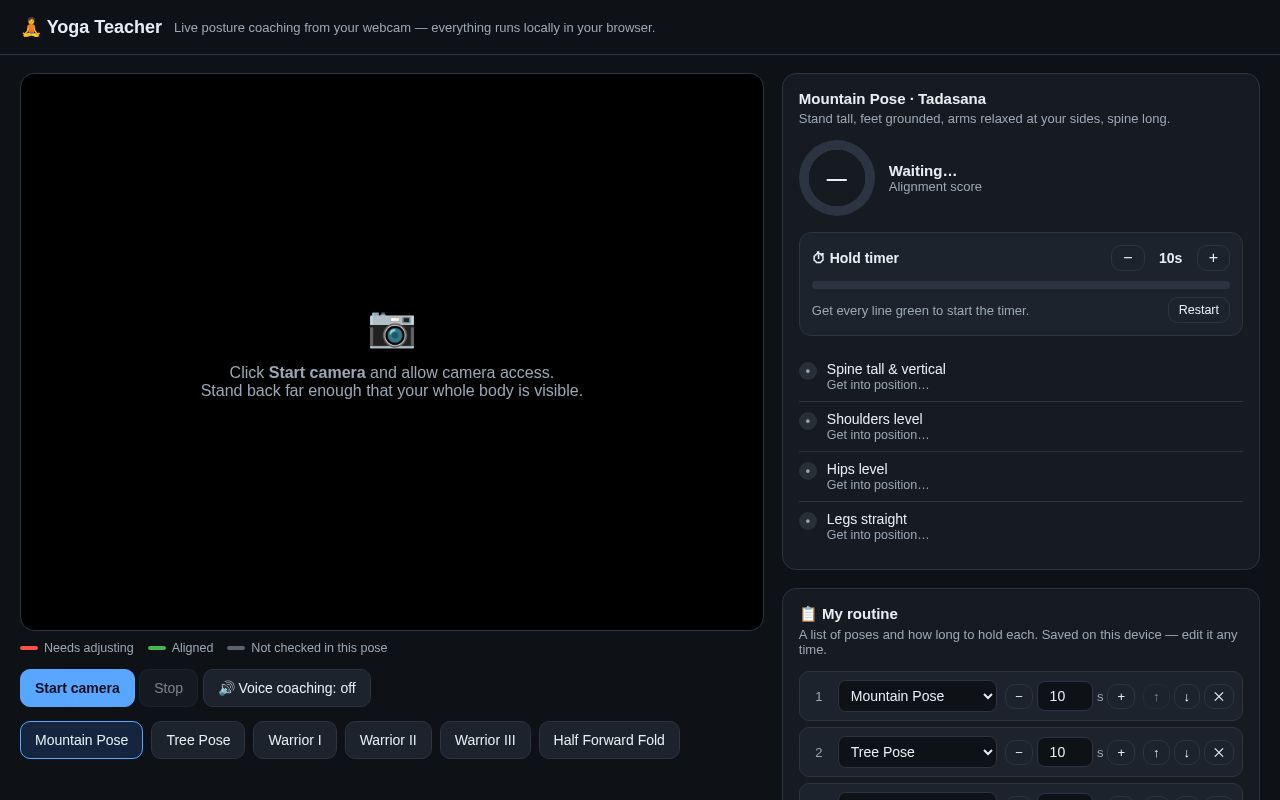The image size is (1280, 800).
Task: Open routine row 1 pose dropdown
Action: point(917,696)
